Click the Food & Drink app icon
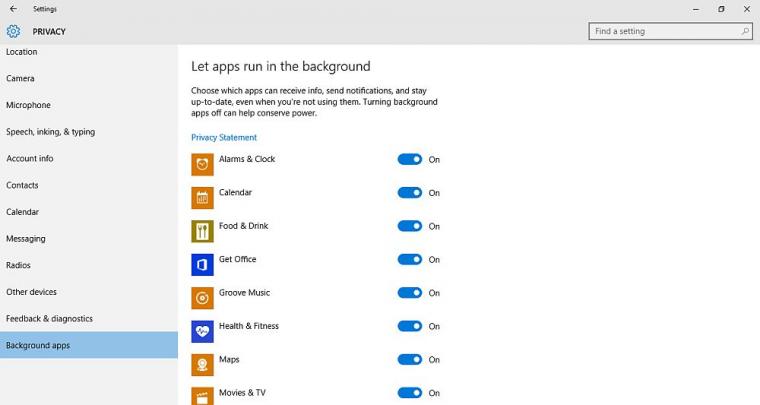This screenshot has height=405, width=760. point(202,232)
